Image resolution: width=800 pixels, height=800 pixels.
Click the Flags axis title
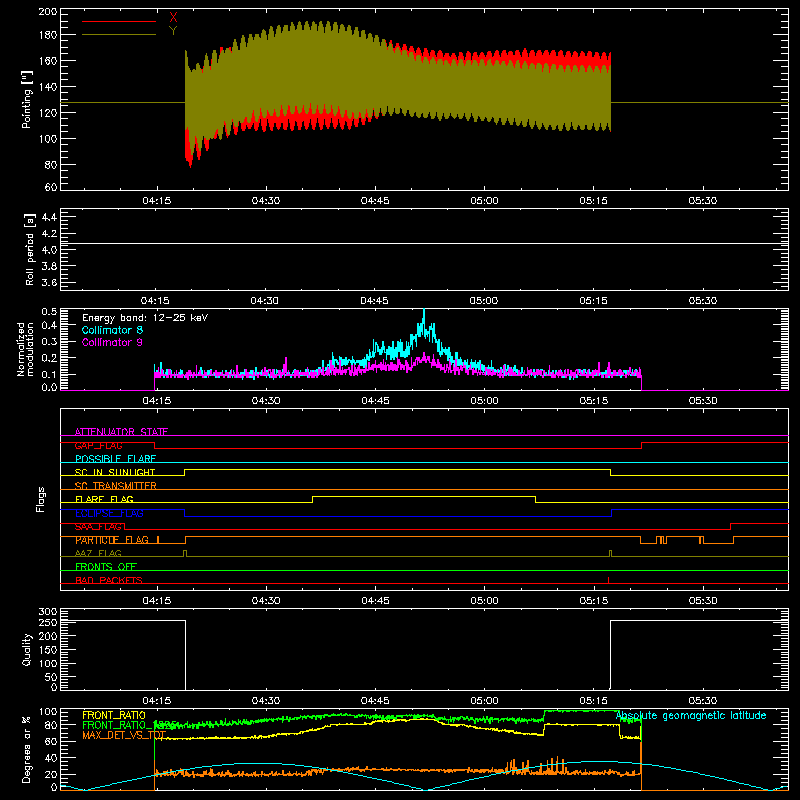(x=41, y=499)
